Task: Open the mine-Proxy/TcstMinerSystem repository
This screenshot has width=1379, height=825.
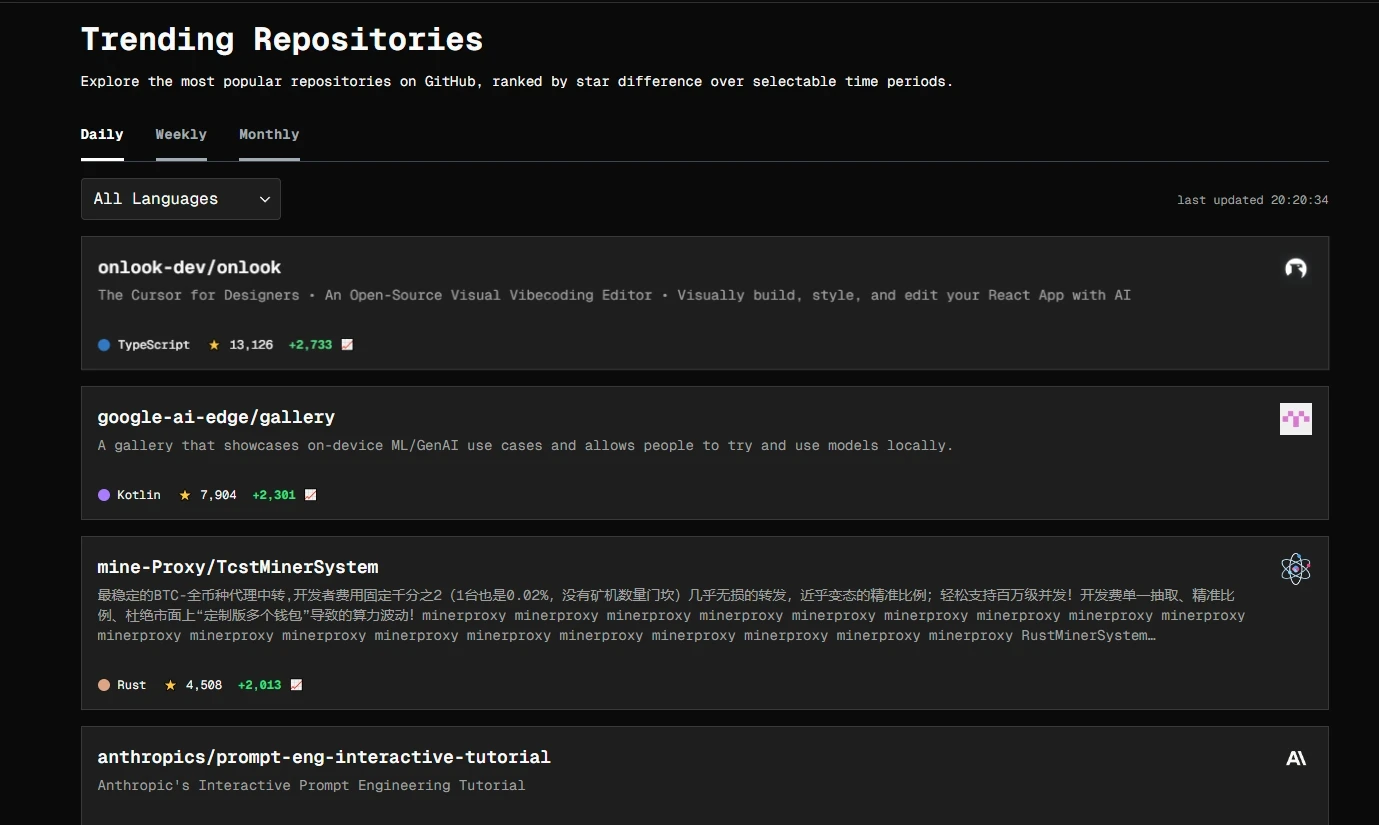Action: pyautogui.click(x=238, y=568)
